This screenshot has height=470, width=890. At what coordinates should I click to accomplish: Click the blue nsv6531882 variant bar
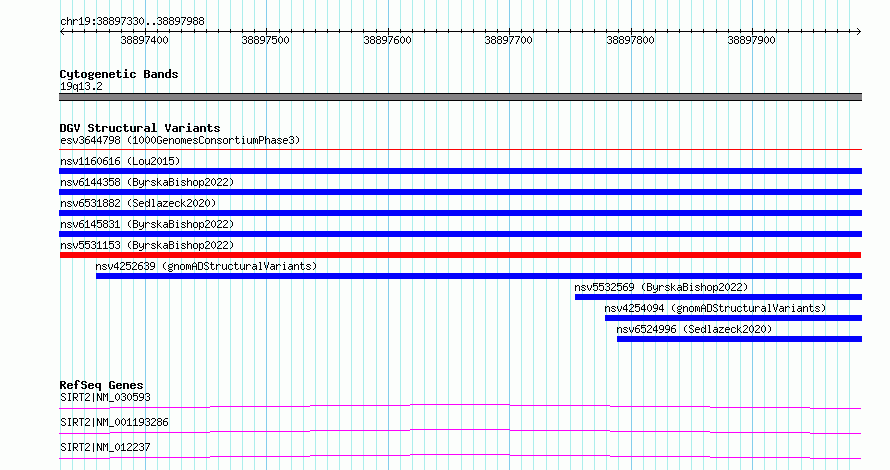pyautogui.click(x=460, y=213)
